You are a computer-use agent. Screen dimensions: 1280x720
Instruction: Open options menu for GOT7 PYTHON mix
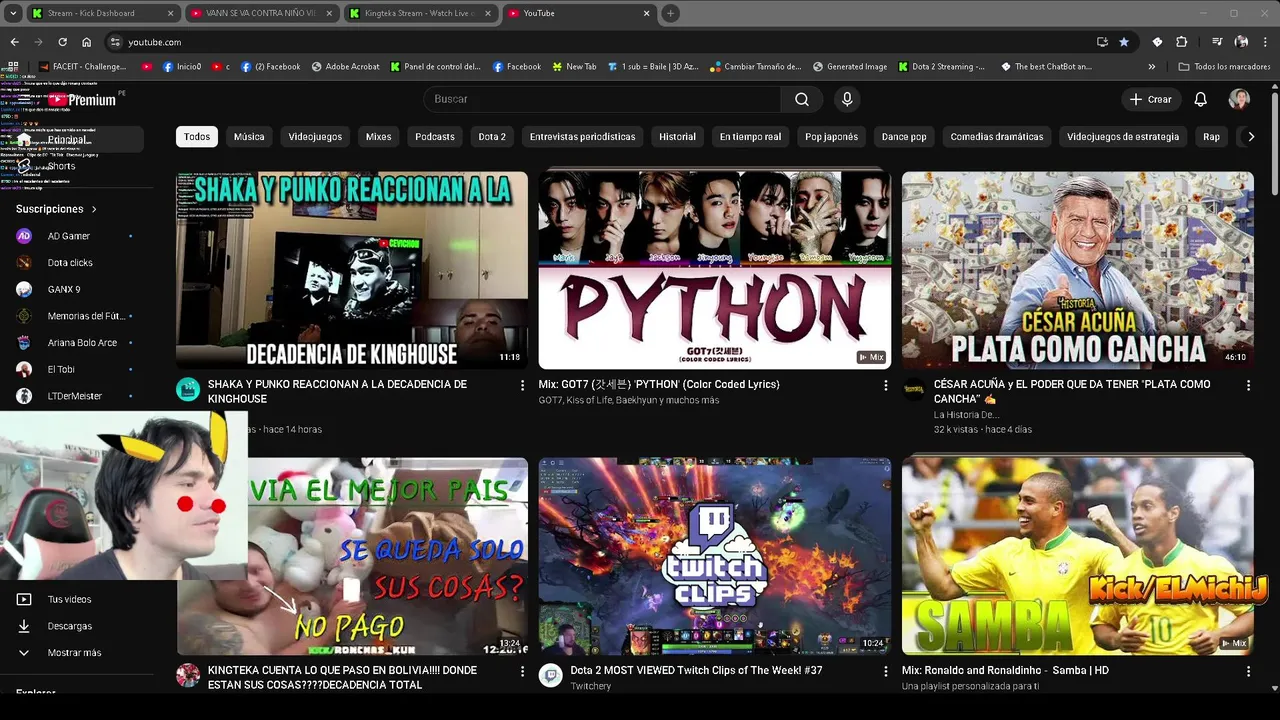(885, 385)
